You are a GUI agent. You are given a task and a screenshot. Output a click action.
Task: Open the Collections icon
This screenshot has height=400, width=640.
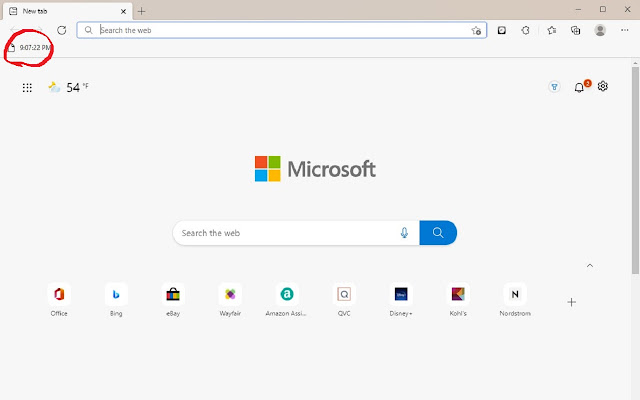click(576, 30)
